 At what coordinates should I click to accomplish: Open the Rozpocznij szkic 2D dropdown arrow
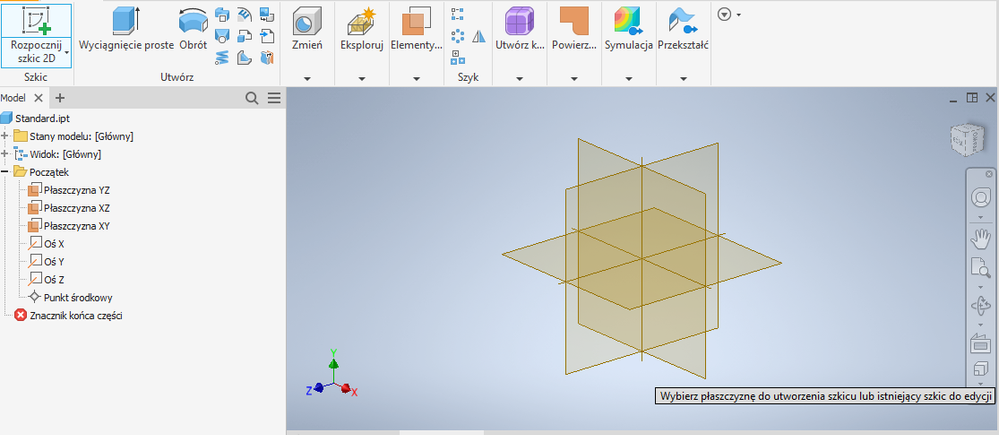[67, 52]
